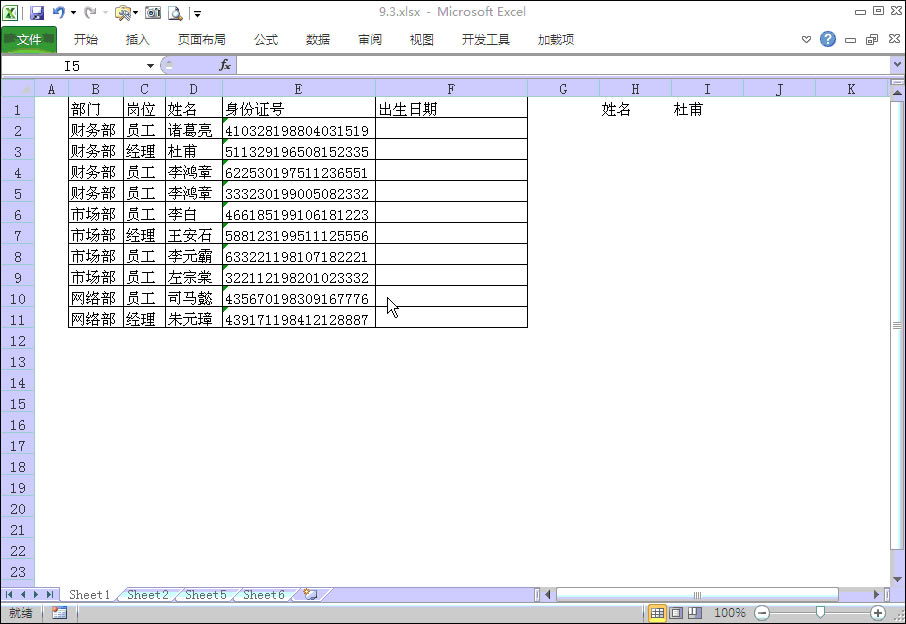Switch to the 开发工具 ribbon tab

point(486,39)
